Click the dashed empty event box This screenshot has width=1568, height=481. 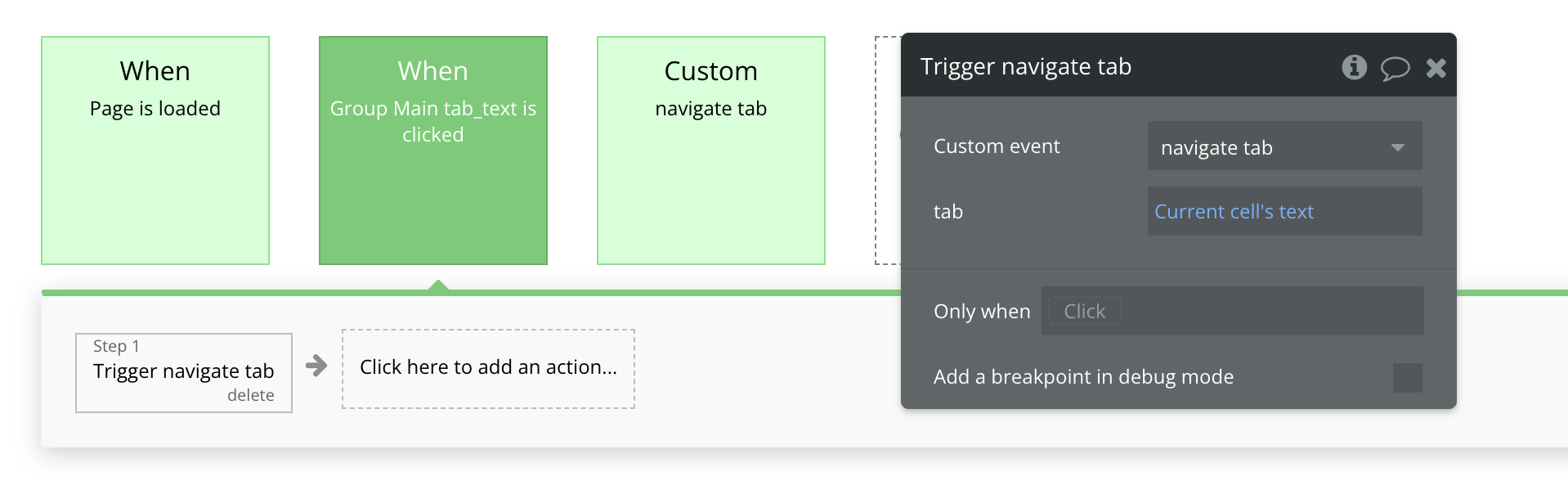pos(887,151)
